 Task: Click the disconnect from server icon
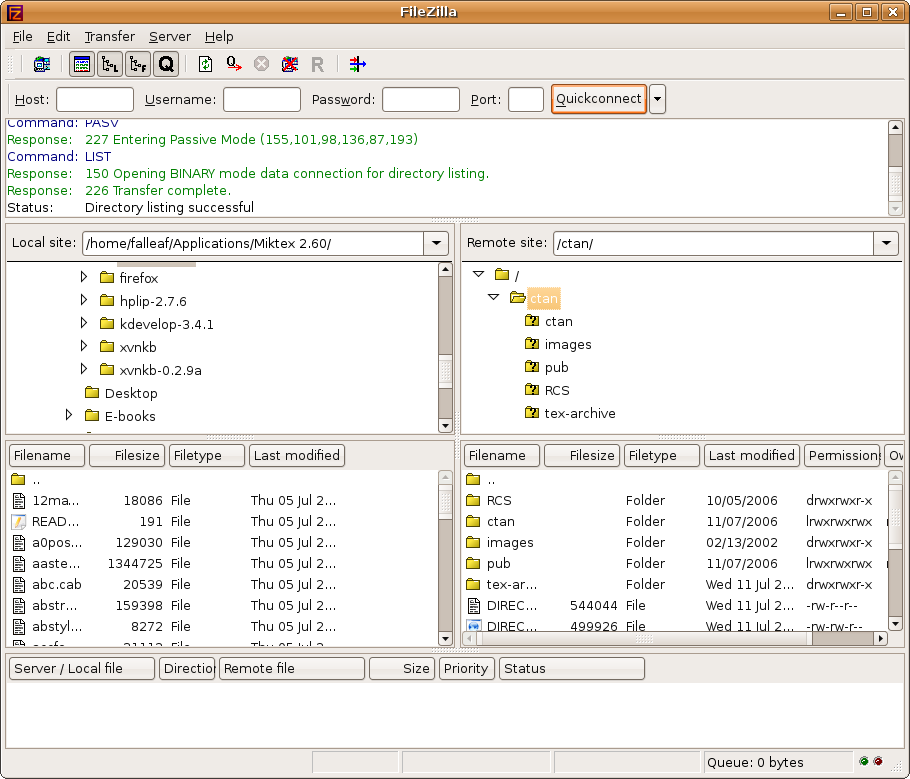click(290, 64)
